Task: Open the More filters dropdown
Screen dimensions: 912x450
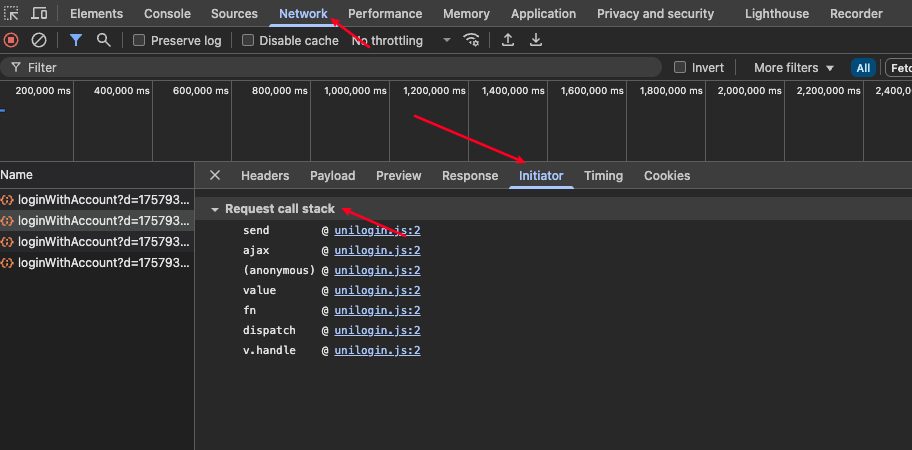Action: point(794,67)
